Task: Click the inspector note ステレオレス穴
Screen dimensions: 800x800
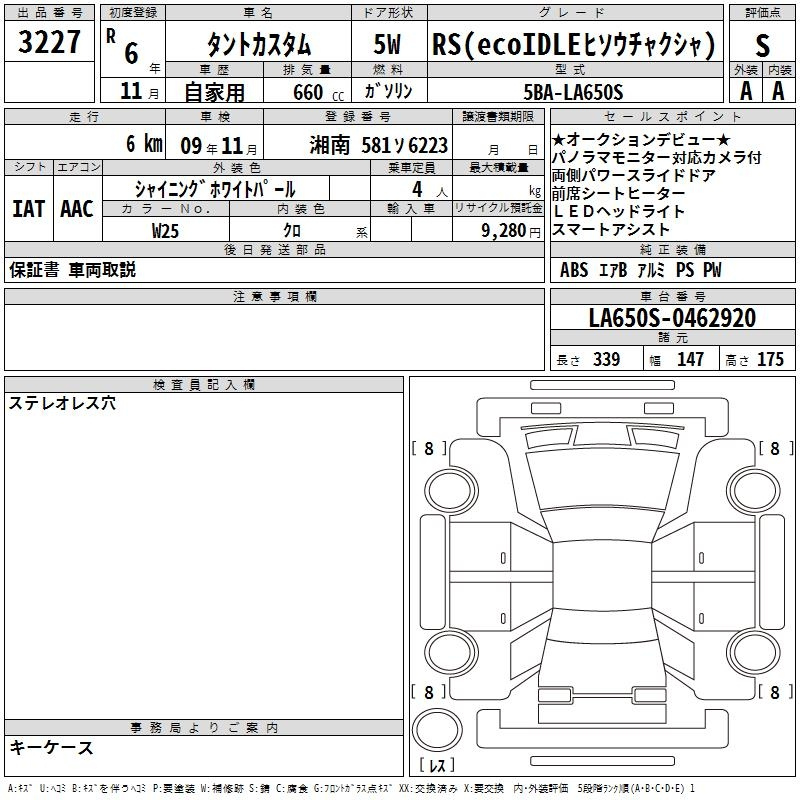Action: click(x=63, y=404)
